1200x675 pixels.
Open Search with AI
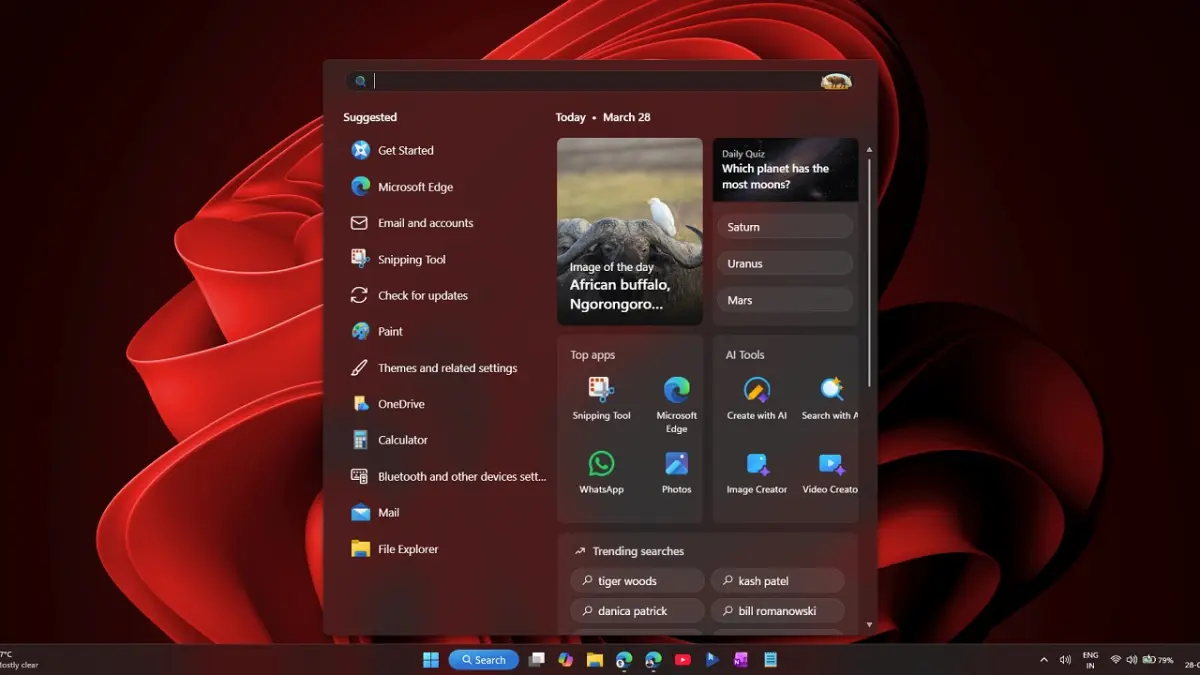point(830,393)
